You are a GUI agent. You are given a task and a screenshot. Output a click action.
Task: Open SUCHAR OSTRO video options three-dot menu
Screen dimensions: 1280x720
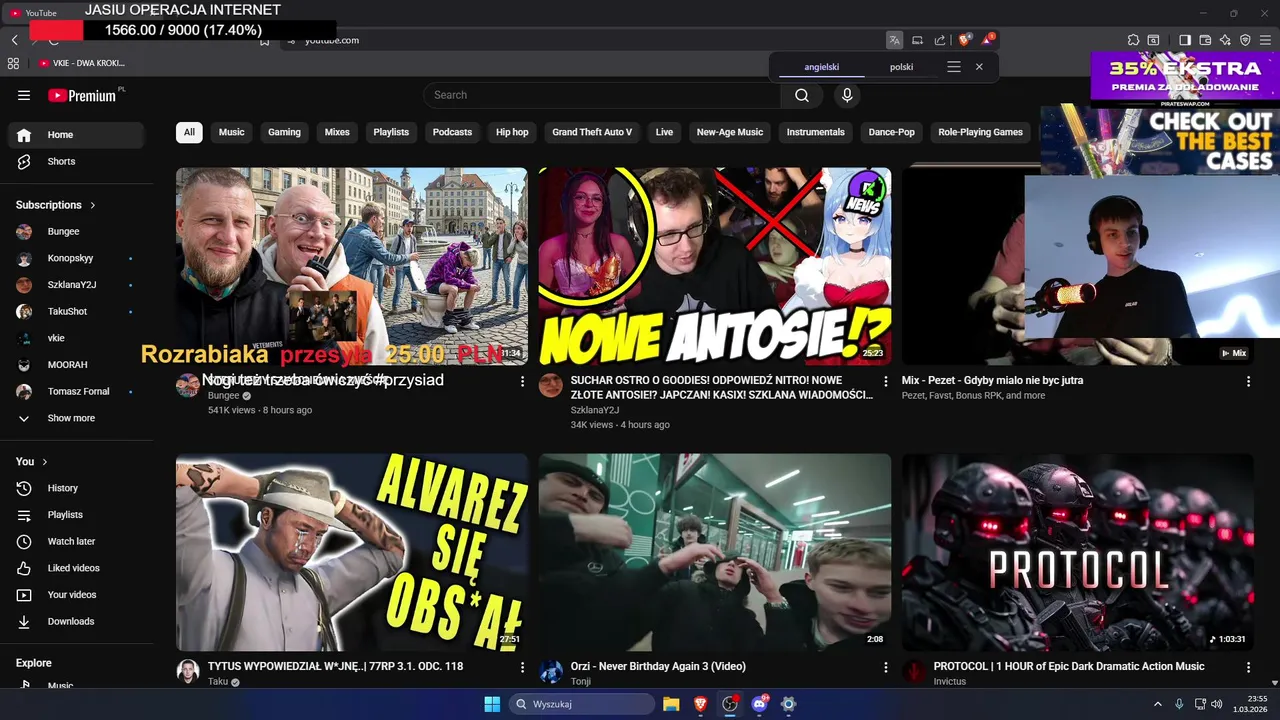point(885,381)
